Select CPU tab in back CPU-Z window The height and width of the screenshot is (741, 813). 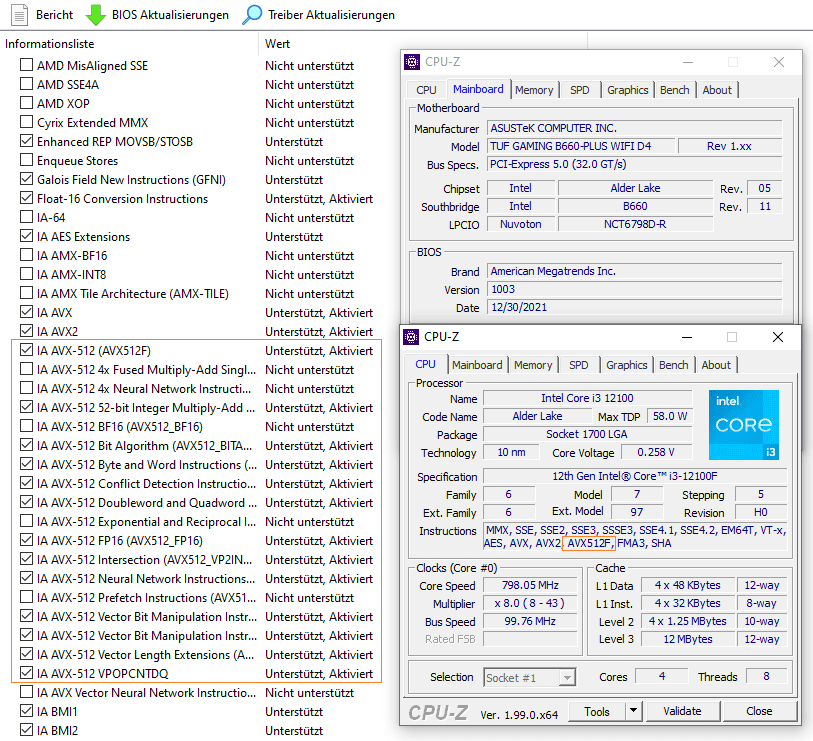click(x=426, y=90)
